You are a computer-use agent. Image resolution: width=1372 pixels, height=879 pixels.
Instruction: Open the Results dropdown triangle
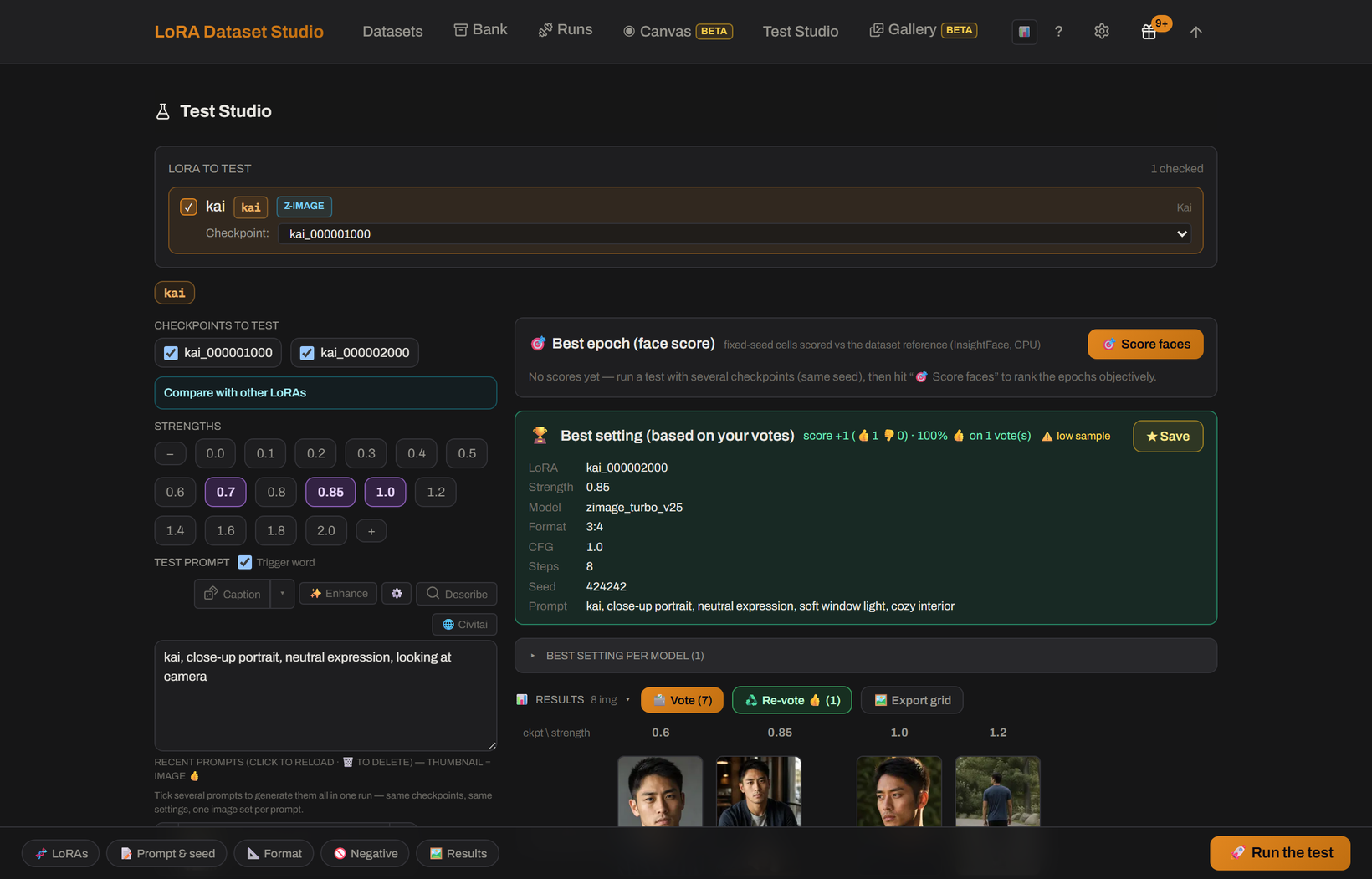tap(627, 700)
